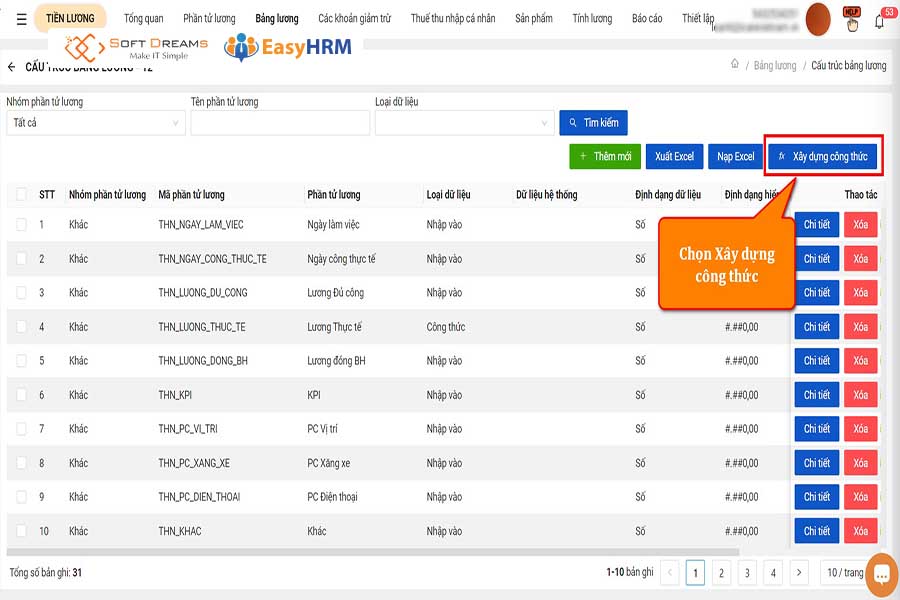The width and height of the screenshot is (900, 600).
Task: Open the Thuế thu nhập cá nhân menu
Action: 455,18
